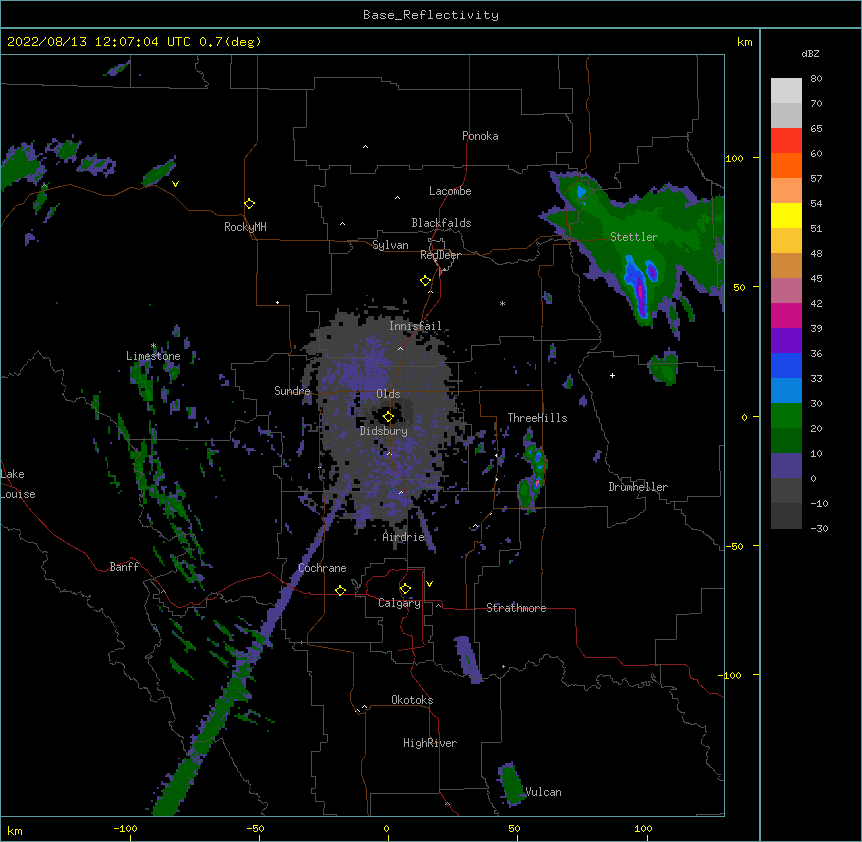This screenshot has height=842, width=862.
Task: Pick the magenta 39-42 dBZ legend swatch
Action: 786,315
